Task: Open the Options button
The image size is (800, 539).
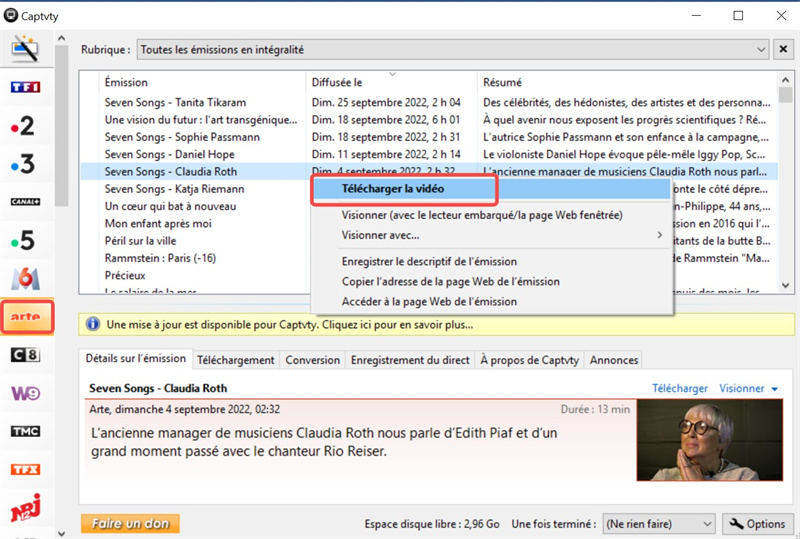Action: click(757, 524)
